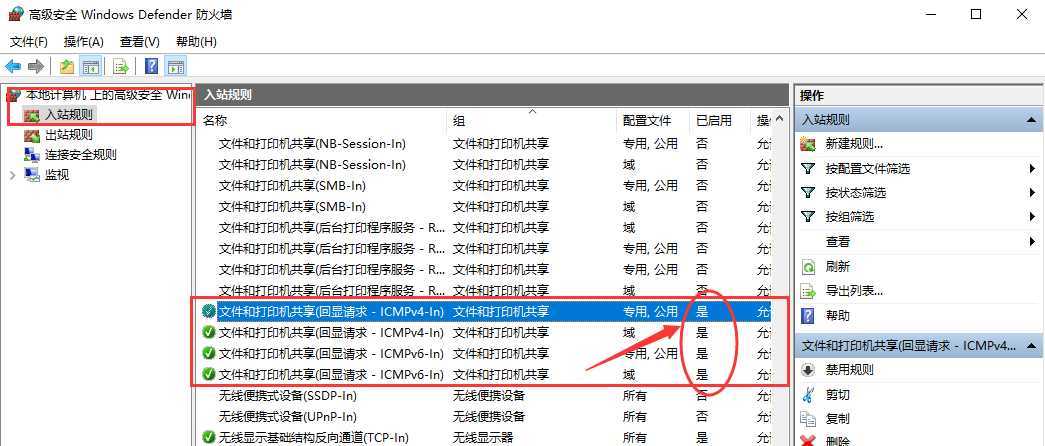The image size is (1045, 446).
Task: Select 无线便携式设备(UPnP-In) rule
Action: coord(486,417)
